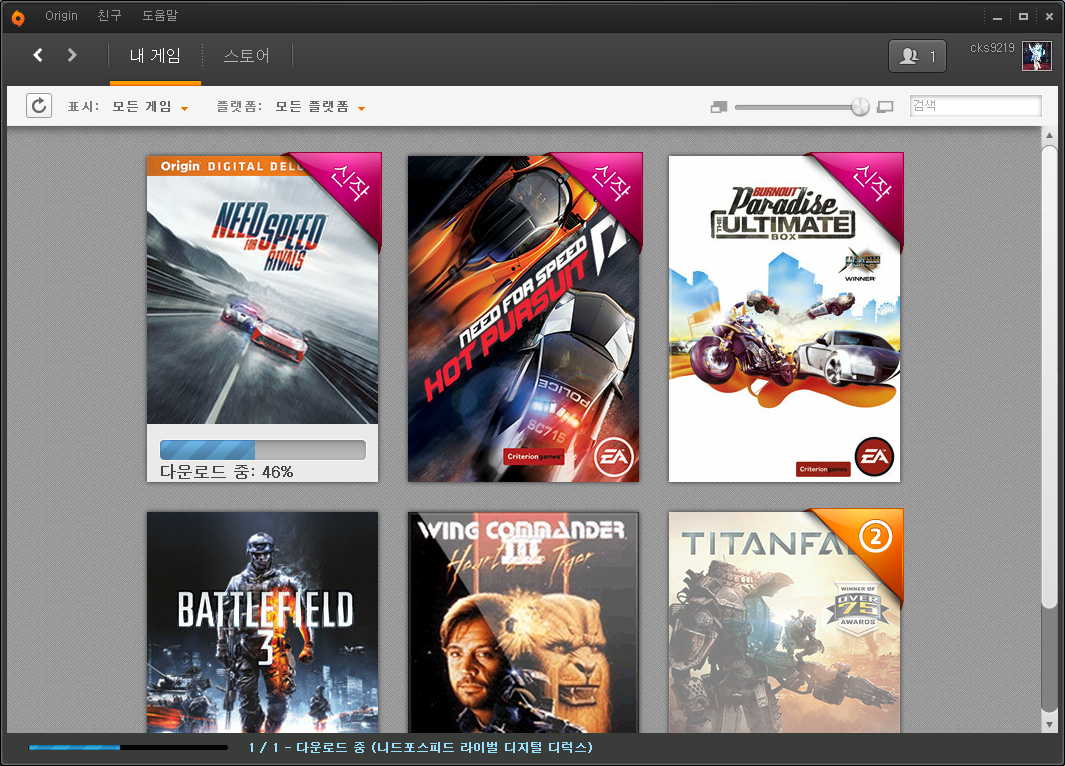Open the 친구 menu

(x=109, y=16)
